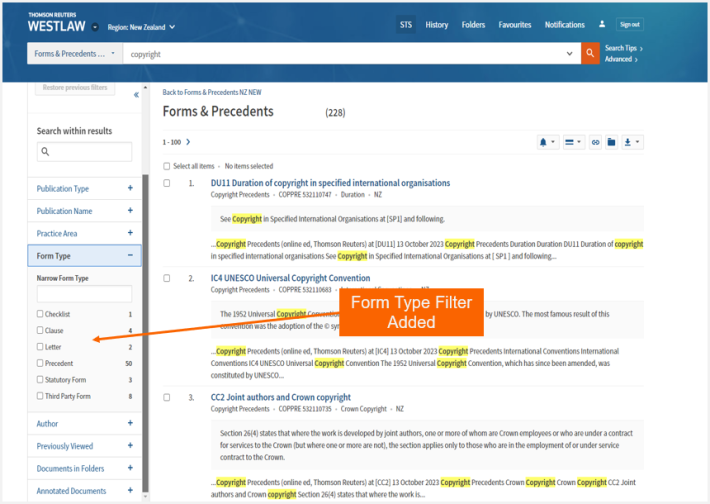Open the user profile icon
710x504 pixels.
[602, 24]
